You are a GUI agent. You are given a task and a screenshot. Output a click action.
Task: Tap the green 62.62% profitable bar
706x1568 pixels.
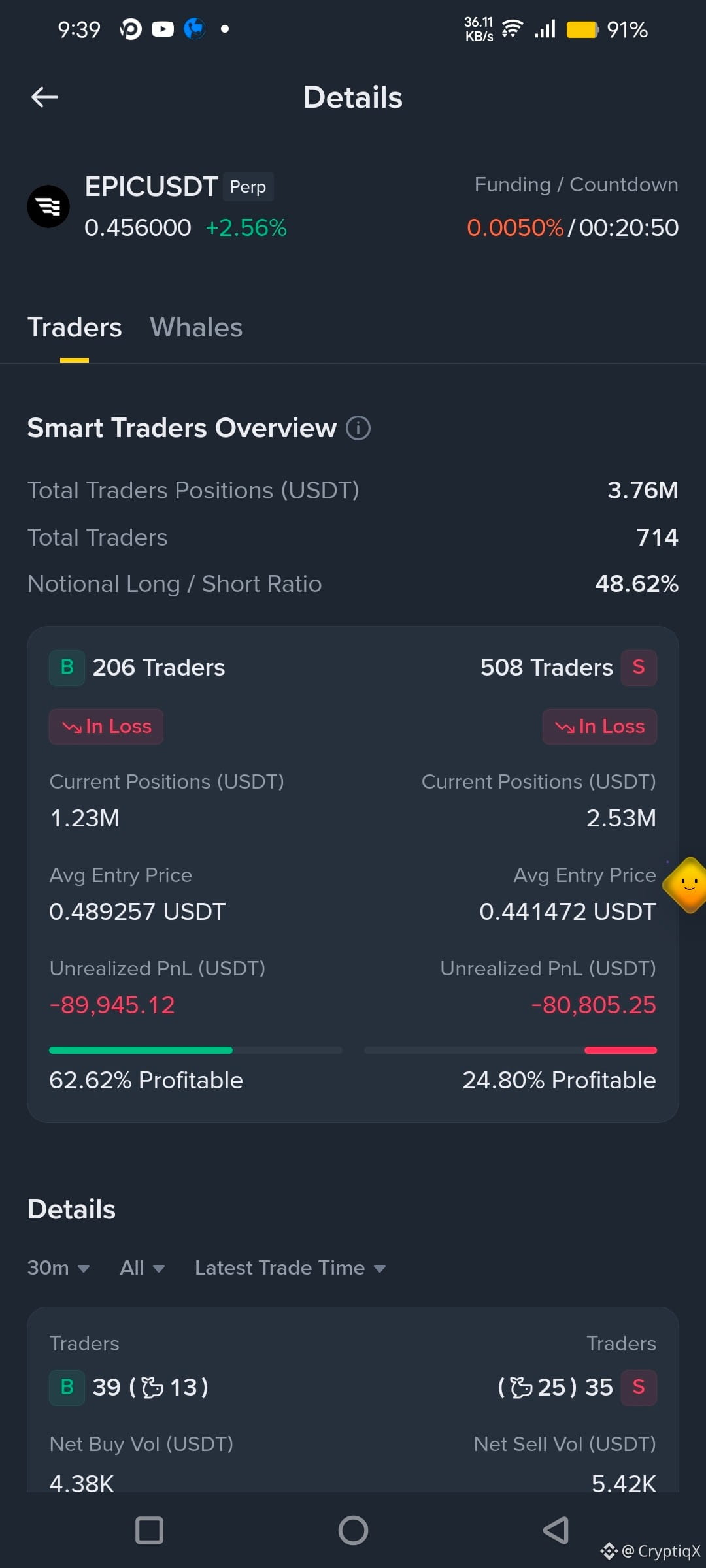point(141,1051)
